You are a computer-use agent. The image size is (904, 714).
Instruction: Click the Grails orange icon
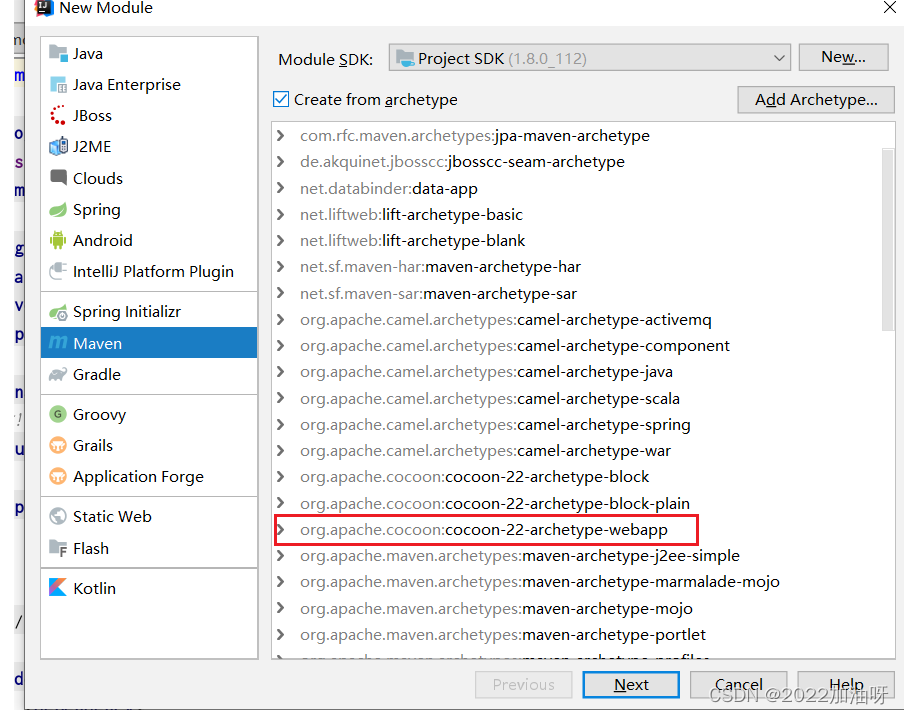click(x=58, y=445)
